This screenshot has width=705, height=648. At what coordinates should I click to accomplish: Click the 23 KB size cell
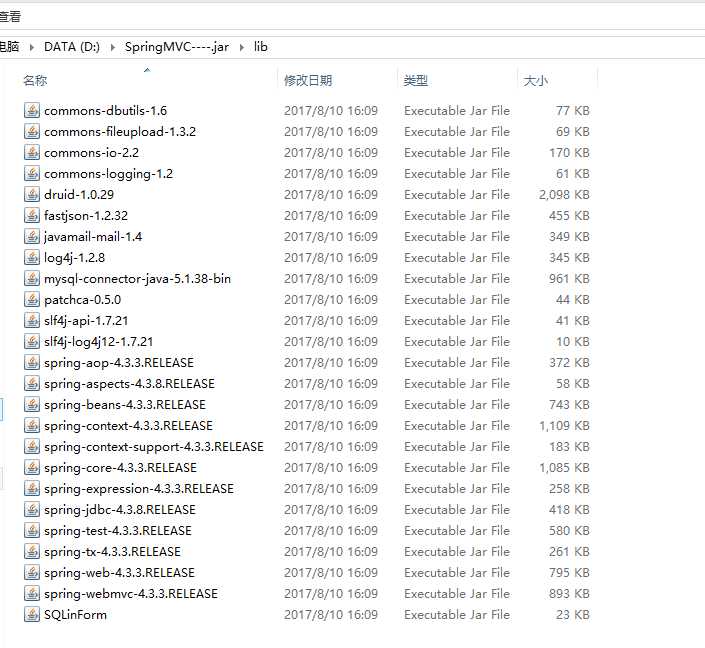click(573, 615)
